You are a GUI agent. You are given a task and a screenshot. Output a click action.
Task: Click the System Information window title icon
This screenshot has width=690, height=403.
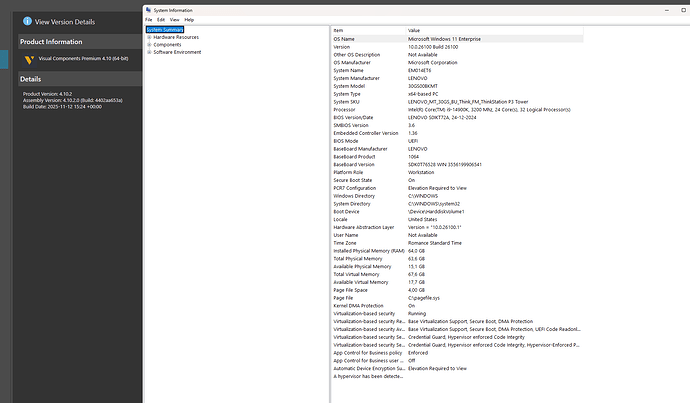[149, 8]
